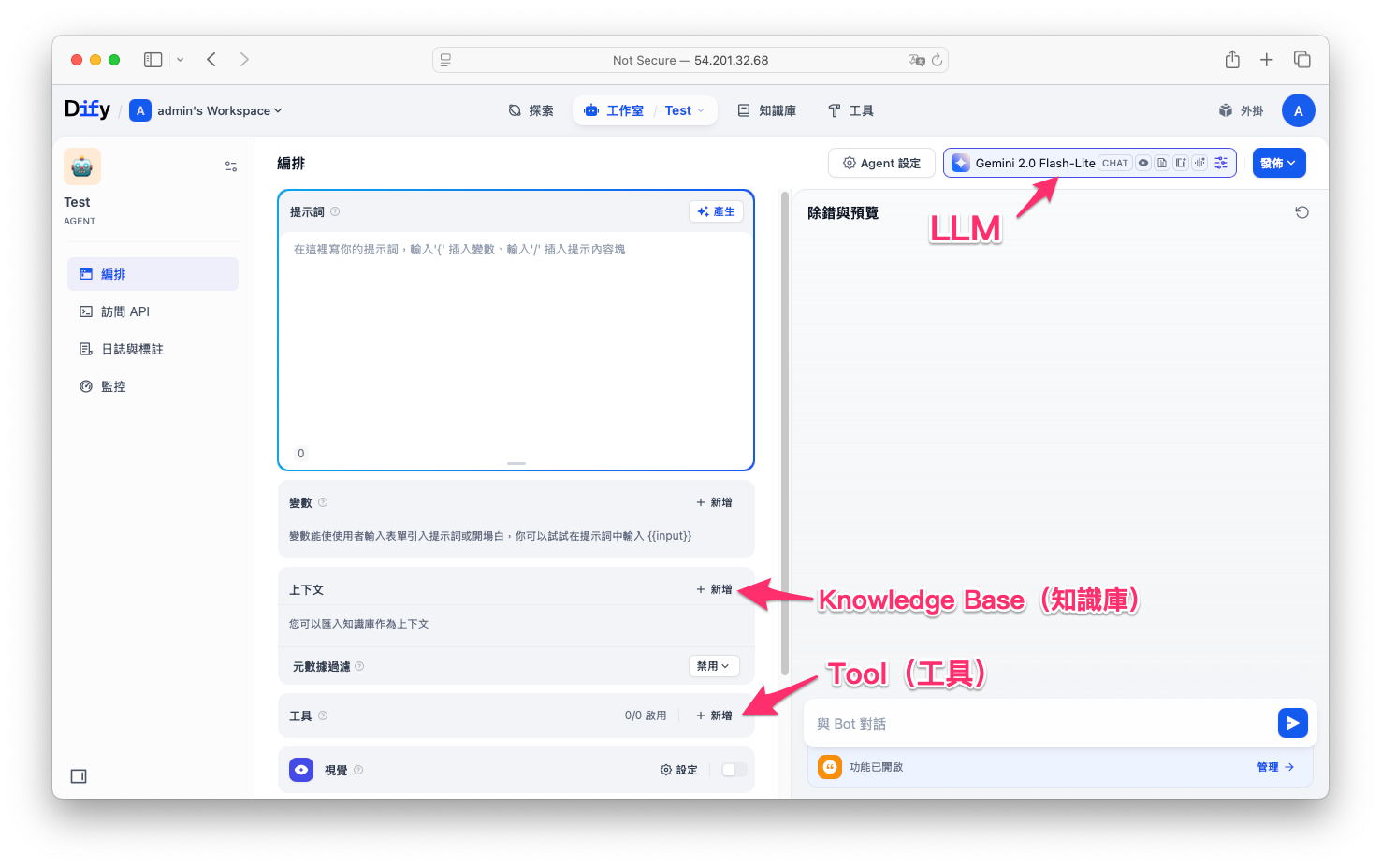Enable the 視覺 vision toggle switch
Image resolution: width=1381 pixels, height=868 pixels.
click(x=734, y=770)
